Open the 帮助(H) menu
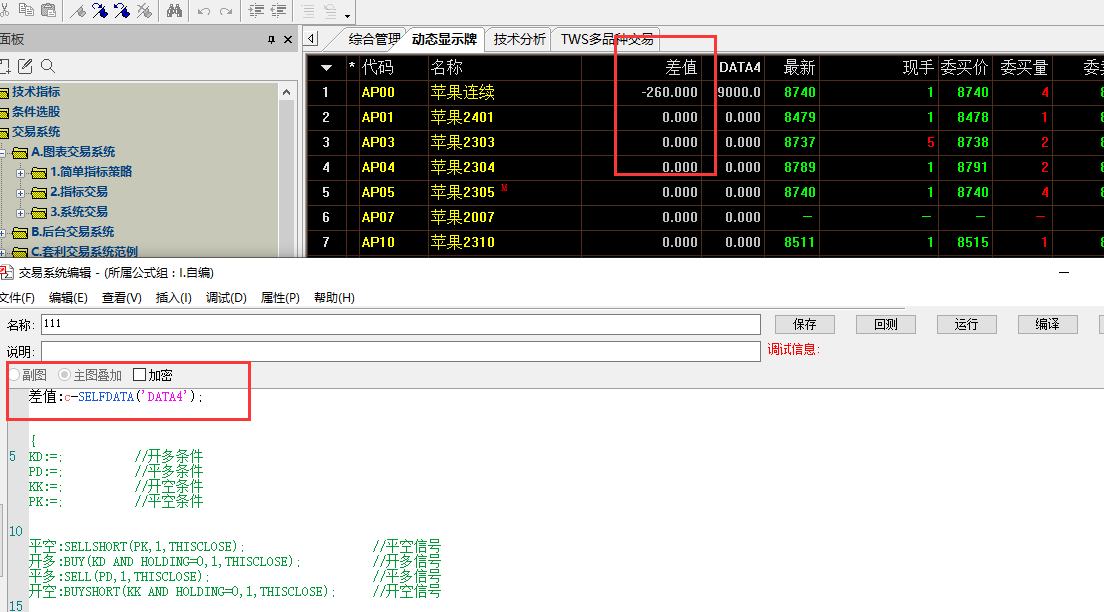Screen dimensions: 1104x612 [x=334, y=298]
